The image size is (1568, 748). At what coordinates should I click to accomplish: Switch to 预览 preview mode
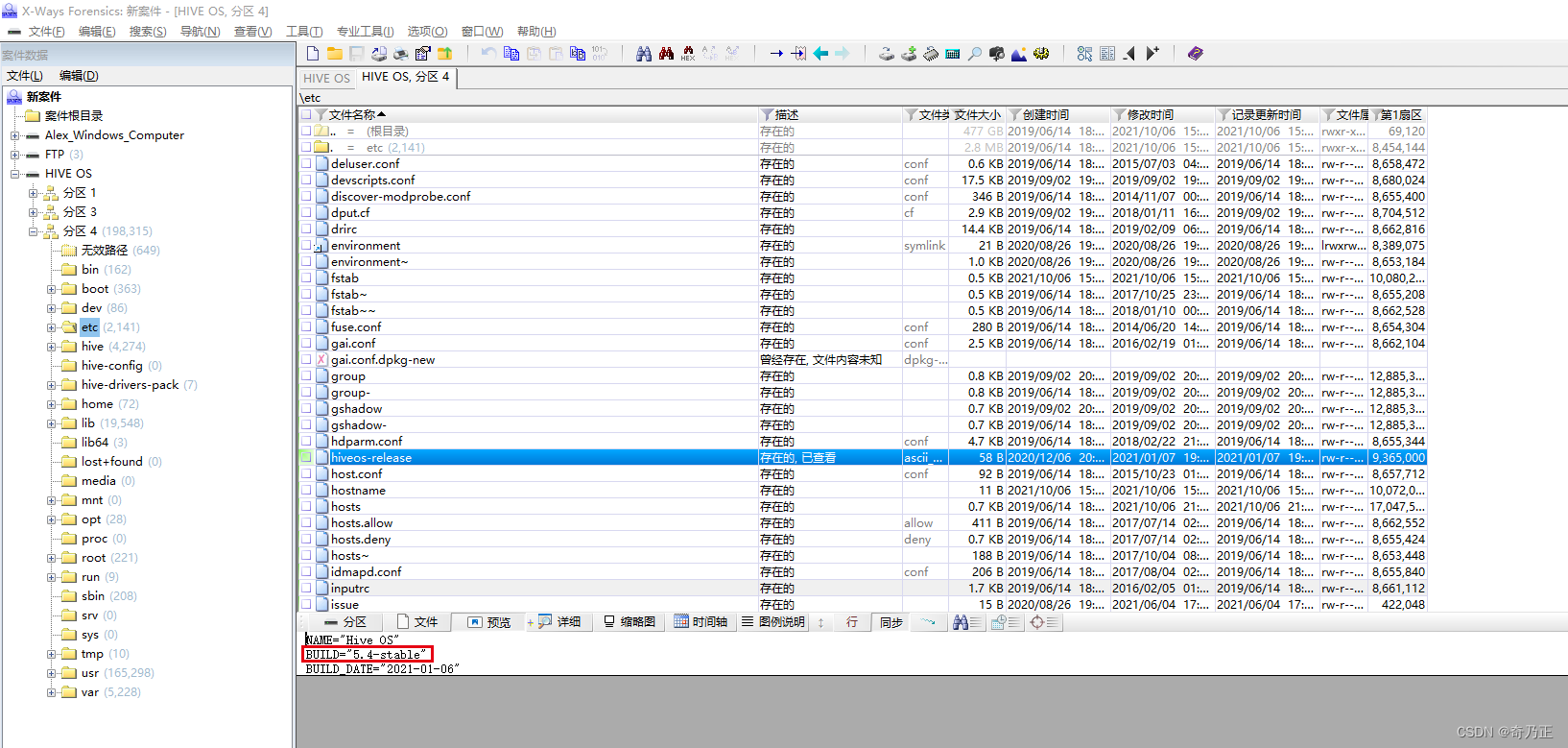click(489, 622)
